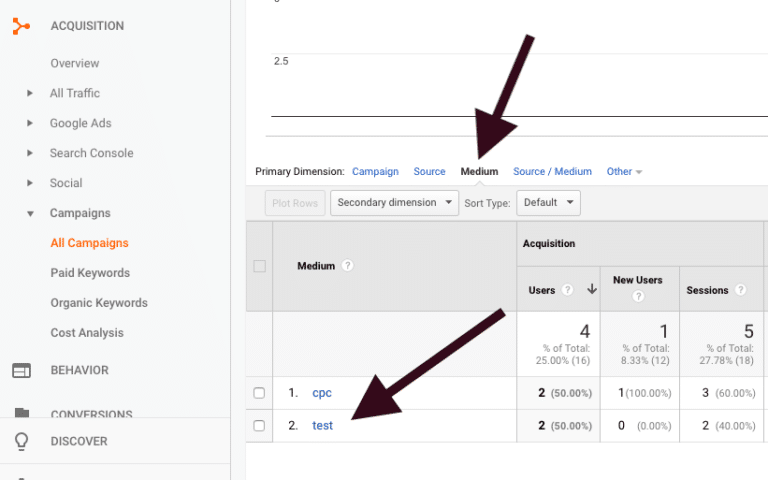Viewport: 768px width, 480px height.
Task: Expand the Google Ads section
Action: 30,123
